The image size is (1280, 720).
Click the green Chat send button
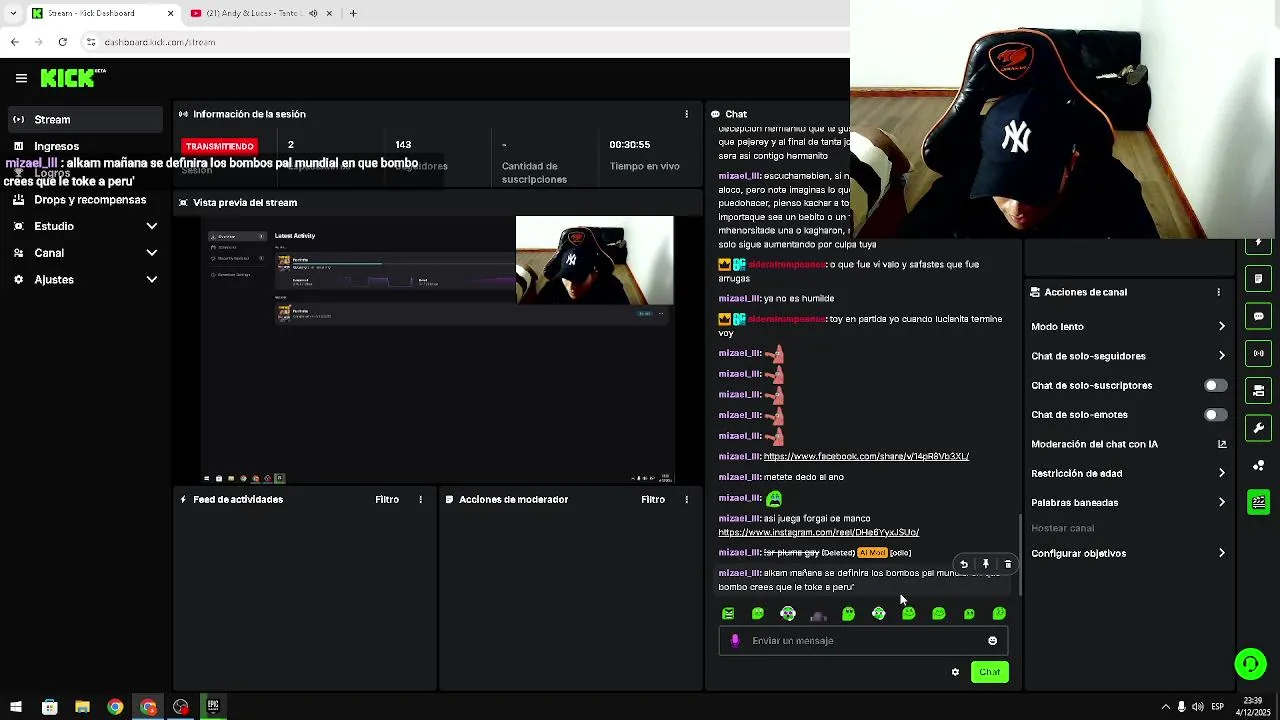pos(989,672)
